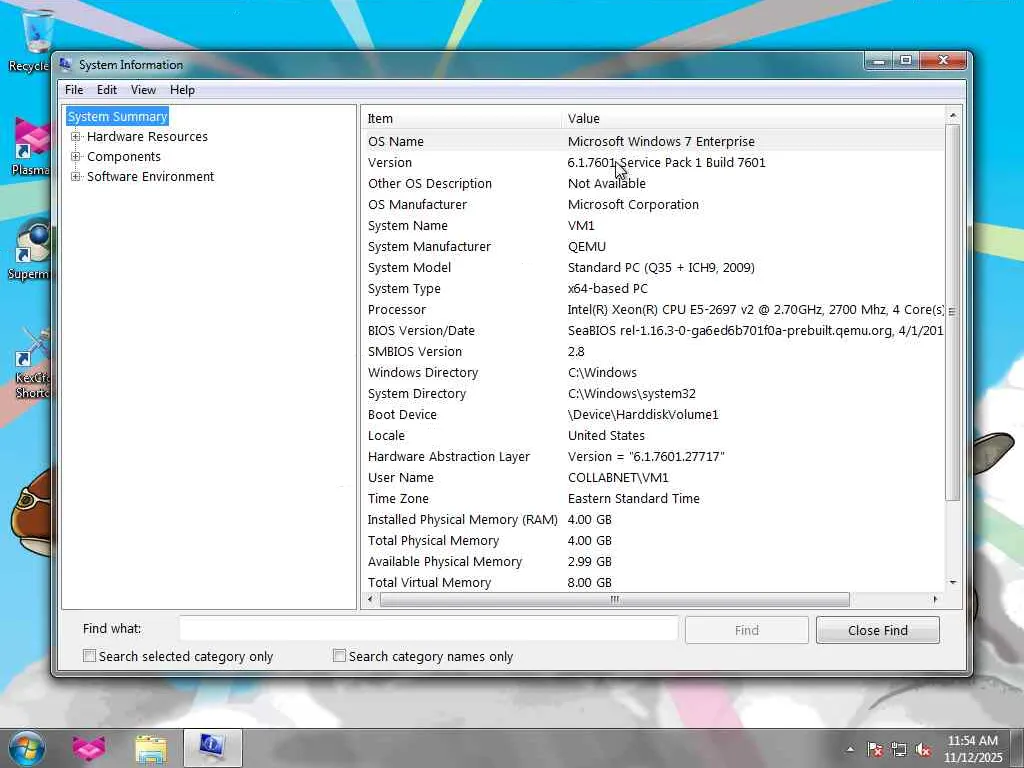This screenshot has width=1024, height=768.
Task: Select System Summary in the tree
Action: point(118,116)
